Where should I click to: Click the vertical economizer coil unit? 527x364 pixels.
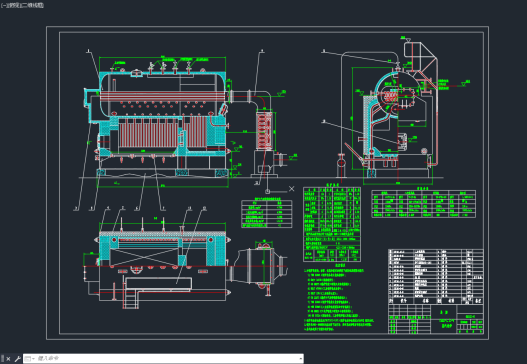tap(264, 130)
